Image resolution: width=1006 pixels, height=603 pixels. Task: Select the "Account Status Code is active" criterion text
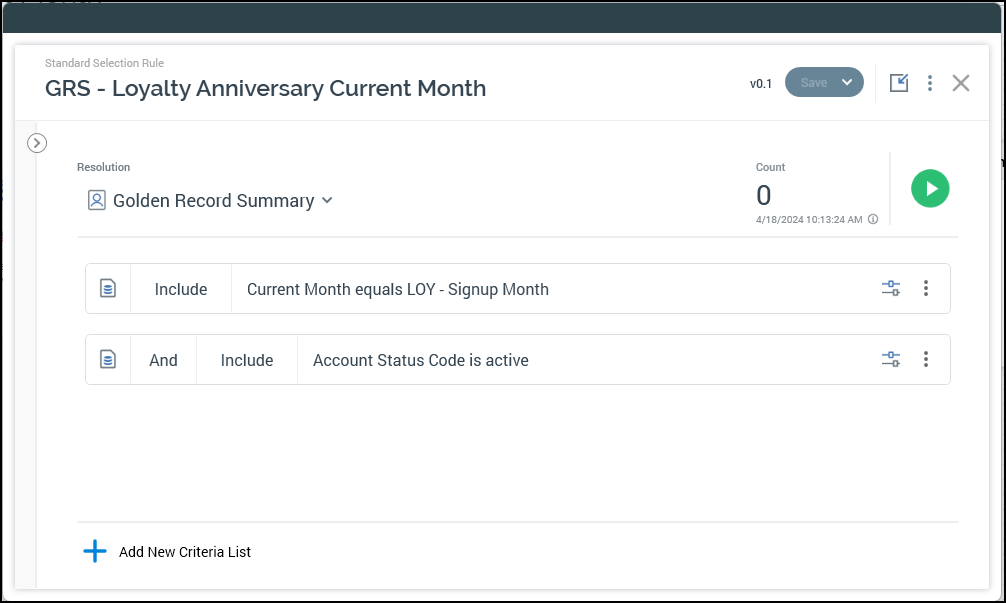tap(420, 360)
